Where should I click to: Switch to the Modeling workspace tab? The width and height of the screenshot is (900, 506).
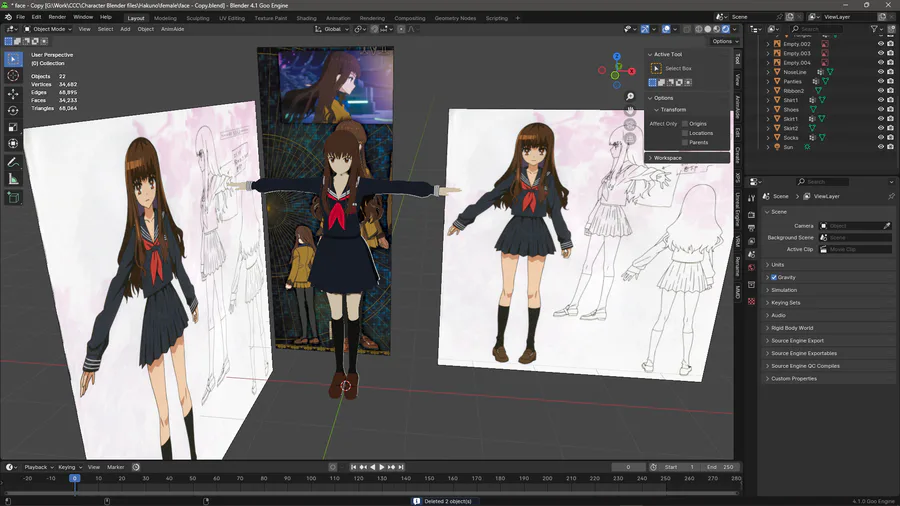click(x=165, y=18)
